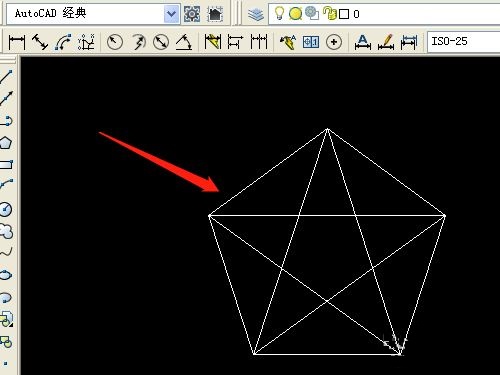500x375 pixels.
Task: Click the Dimension Edit icon
Action: point(363,42)
